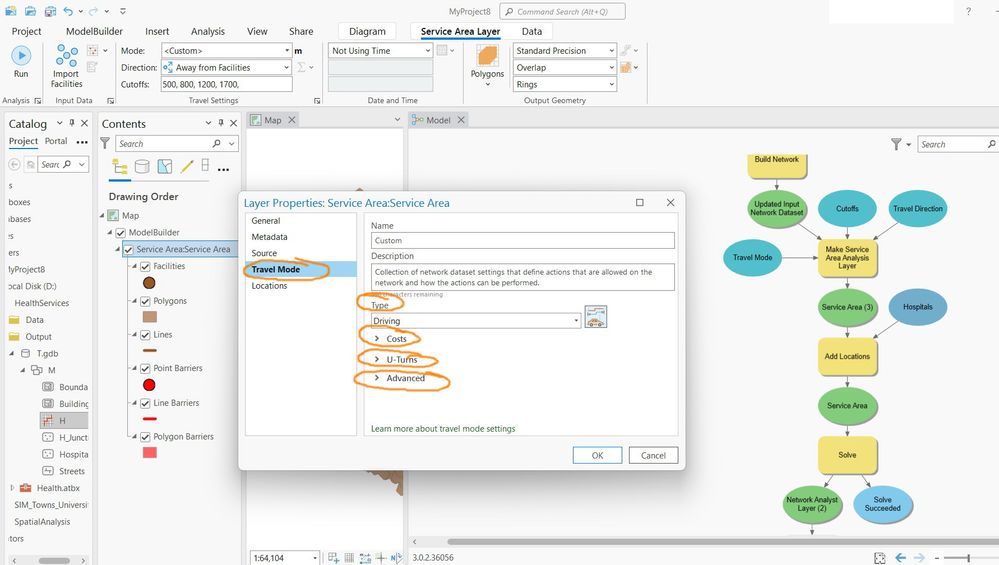Open the Direction dropdown Away from Facilities
Screen dimensions: 999x565
click(226, 68)
